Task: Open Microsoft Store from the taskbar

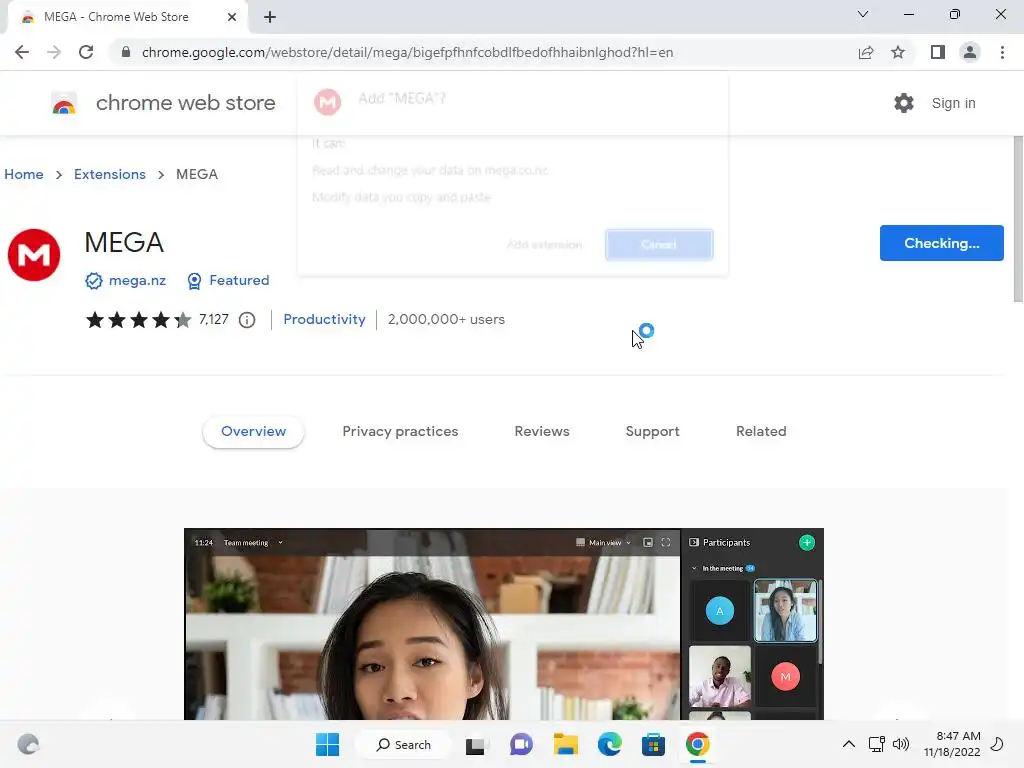Action: point(653,744)
